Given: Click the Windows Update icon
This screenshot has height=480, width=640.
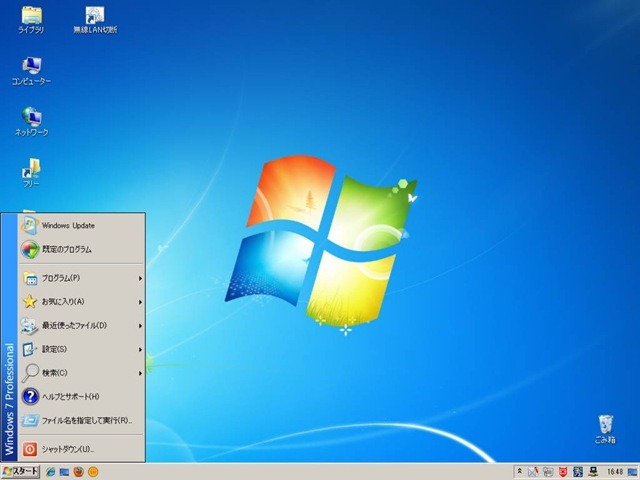Looking at the screenshot, I should tap(30, 225).
